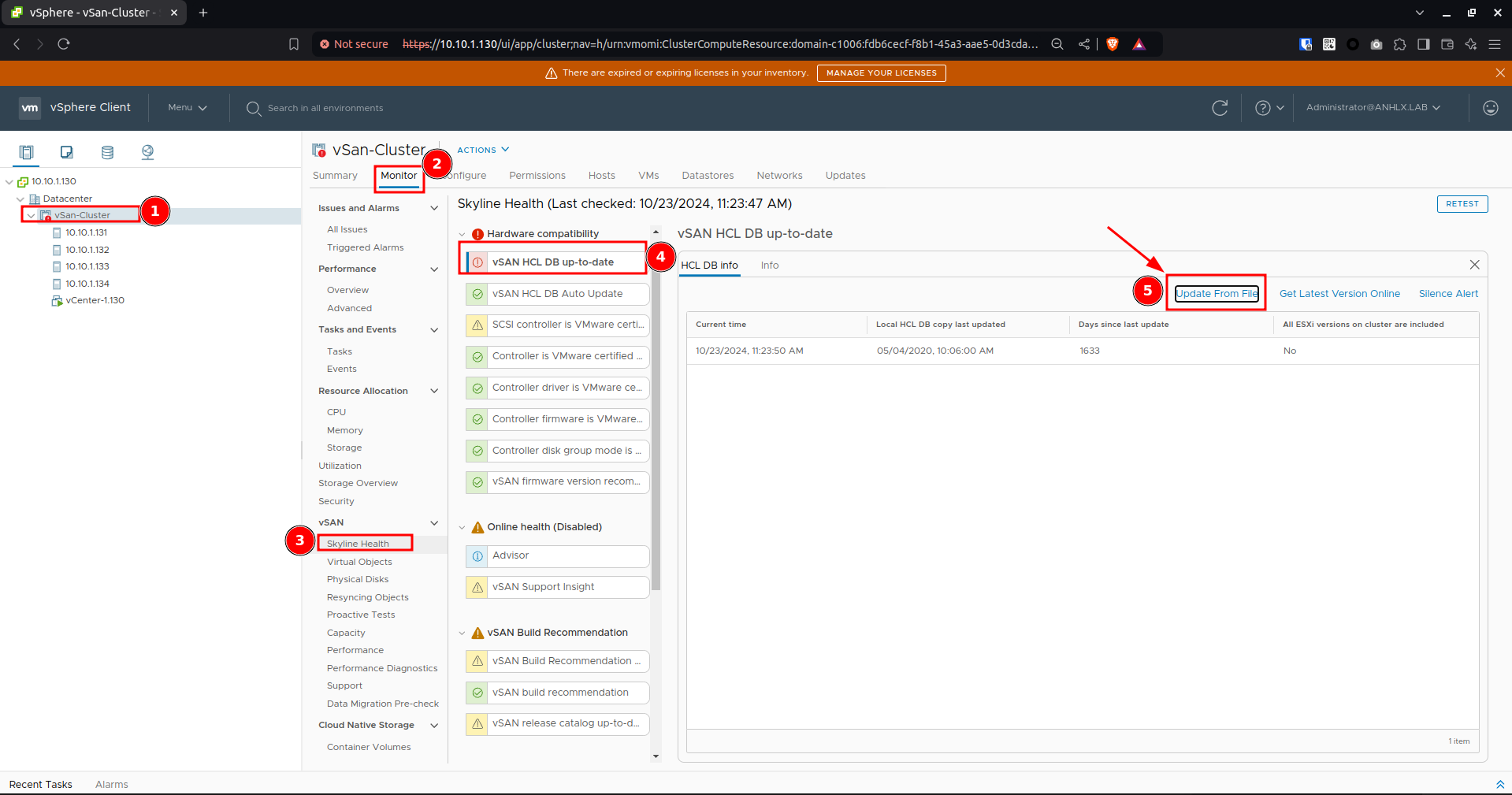This screenshot has height=795, width=1512.
Task: Expand the ACTIONS dropdown for vSan-Cluster
Action: click(x=483, y=150)
